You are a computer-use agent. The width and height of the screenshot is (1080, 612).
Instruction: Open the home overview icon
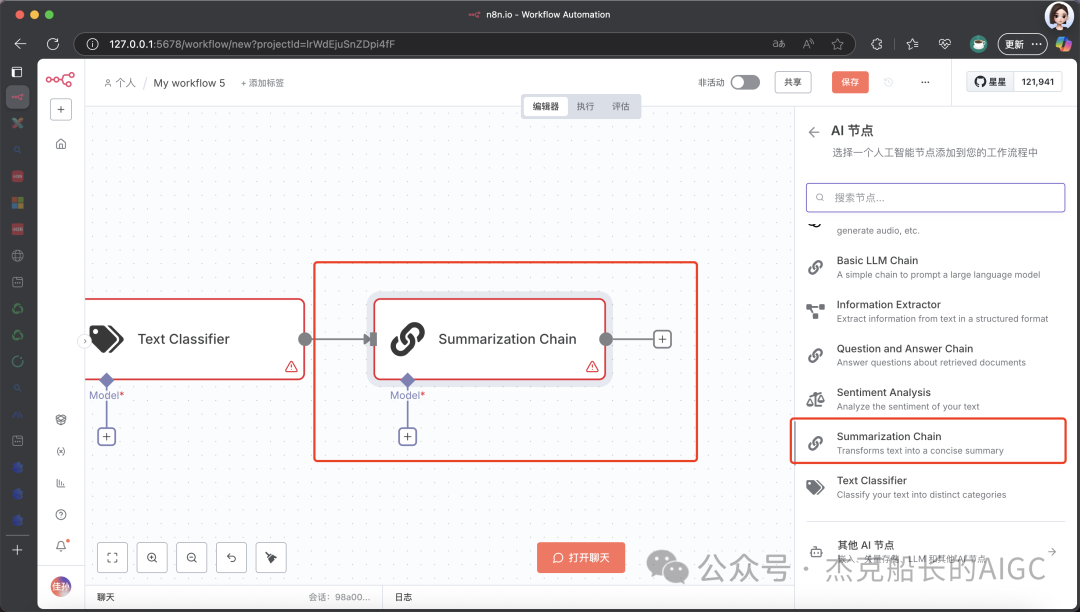click(x=61, y=144)
